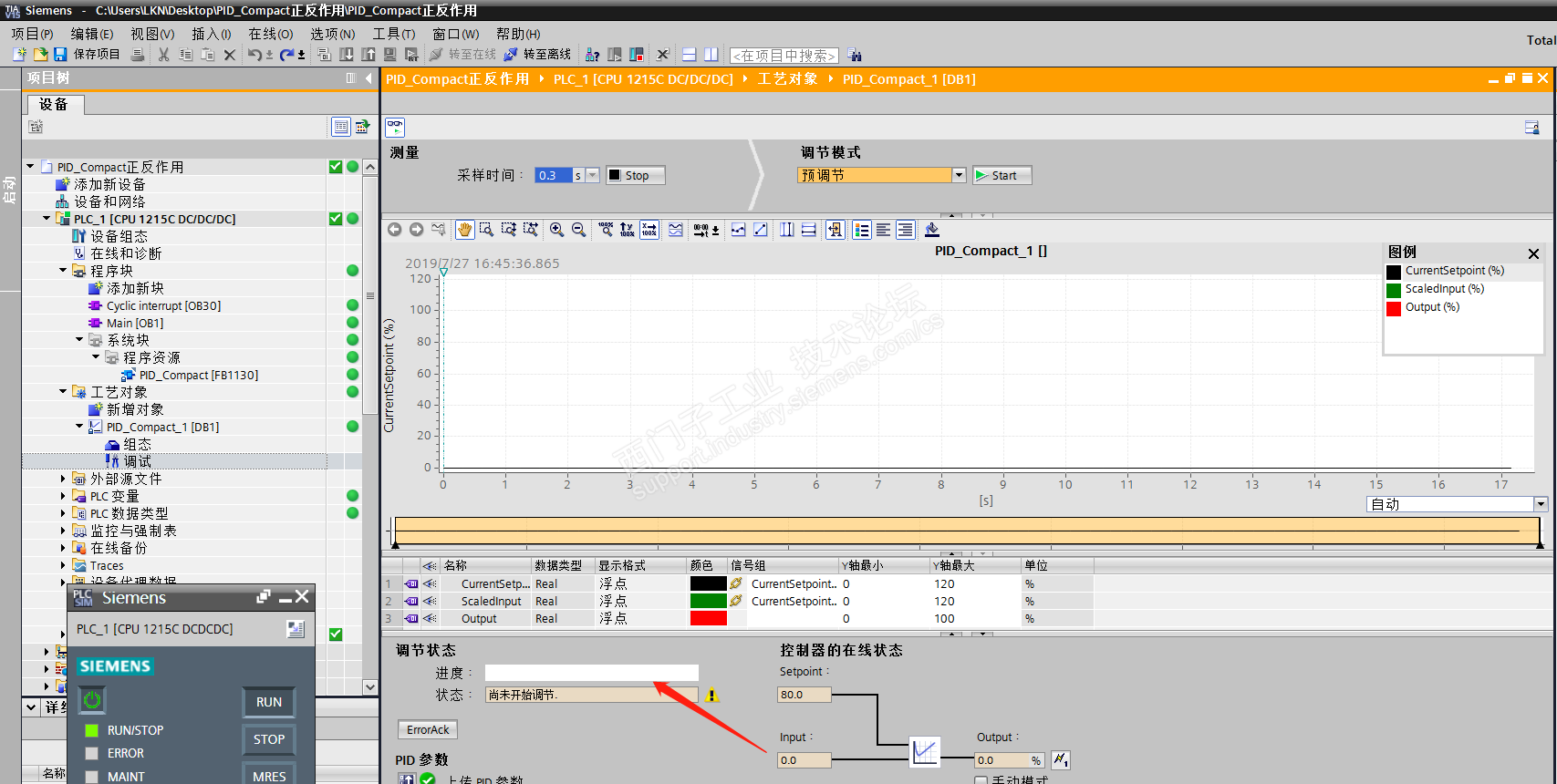
Task: Click the undo arrow icon
Action: (254, 55)
